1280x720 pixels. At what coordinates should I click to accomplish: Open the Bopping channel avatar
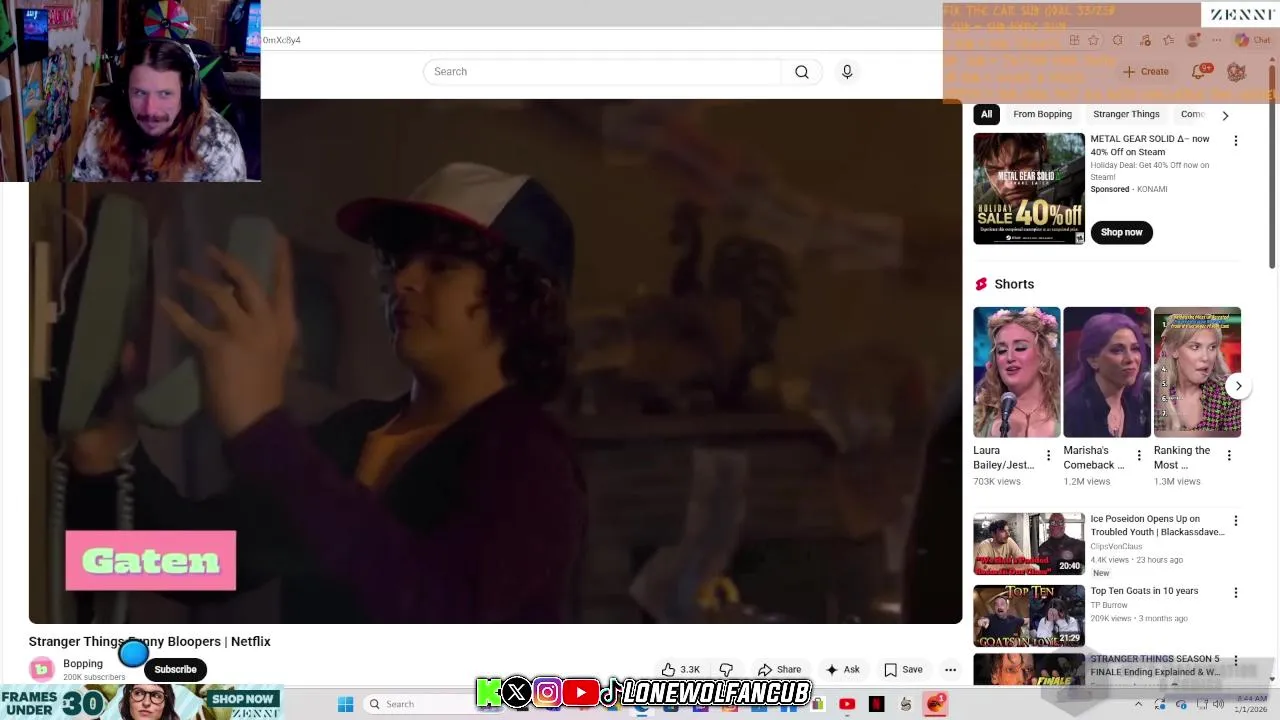click(42, 669)
